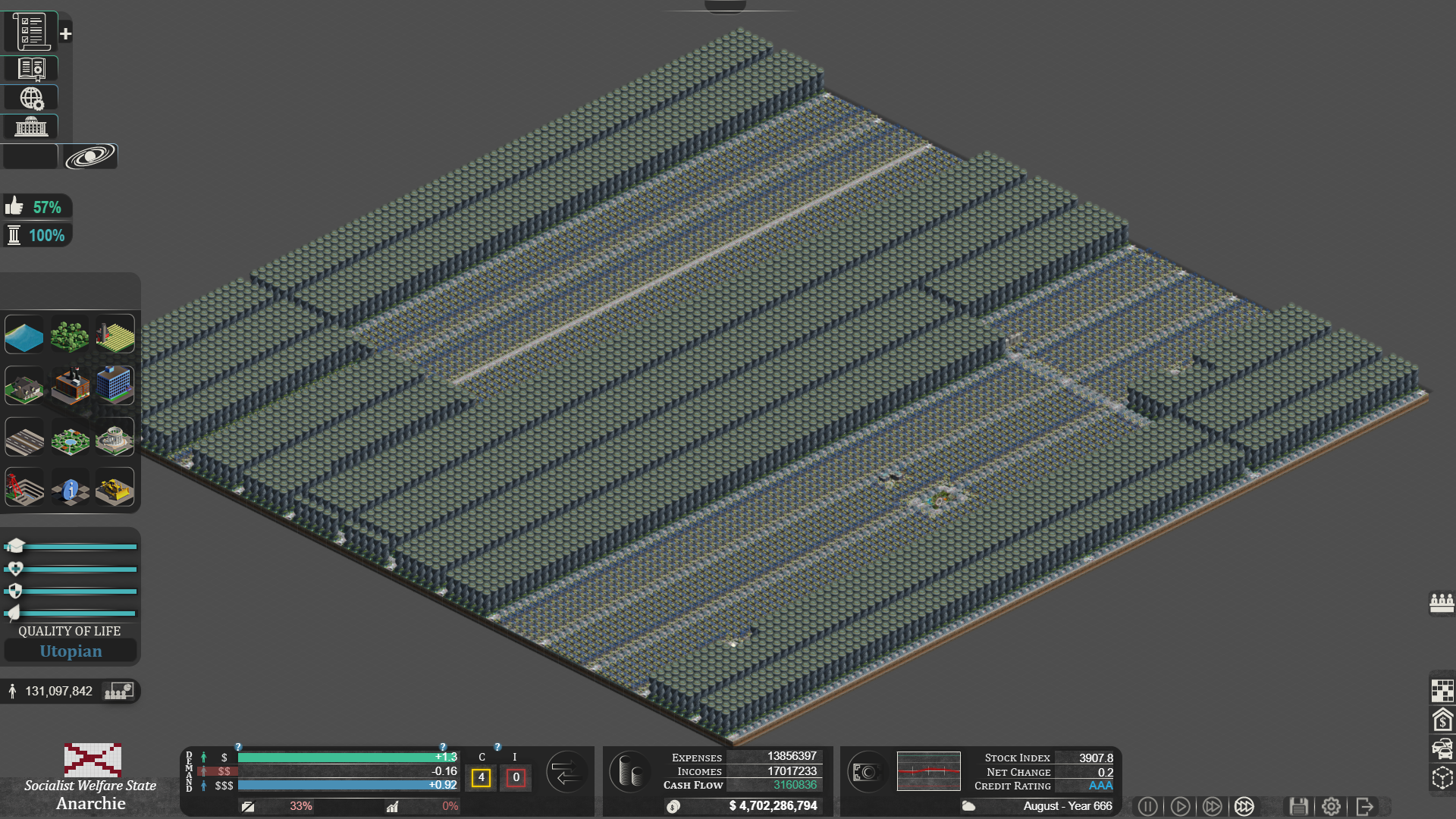
Task: Select the trees and forest tool
Action: [70, 334]
